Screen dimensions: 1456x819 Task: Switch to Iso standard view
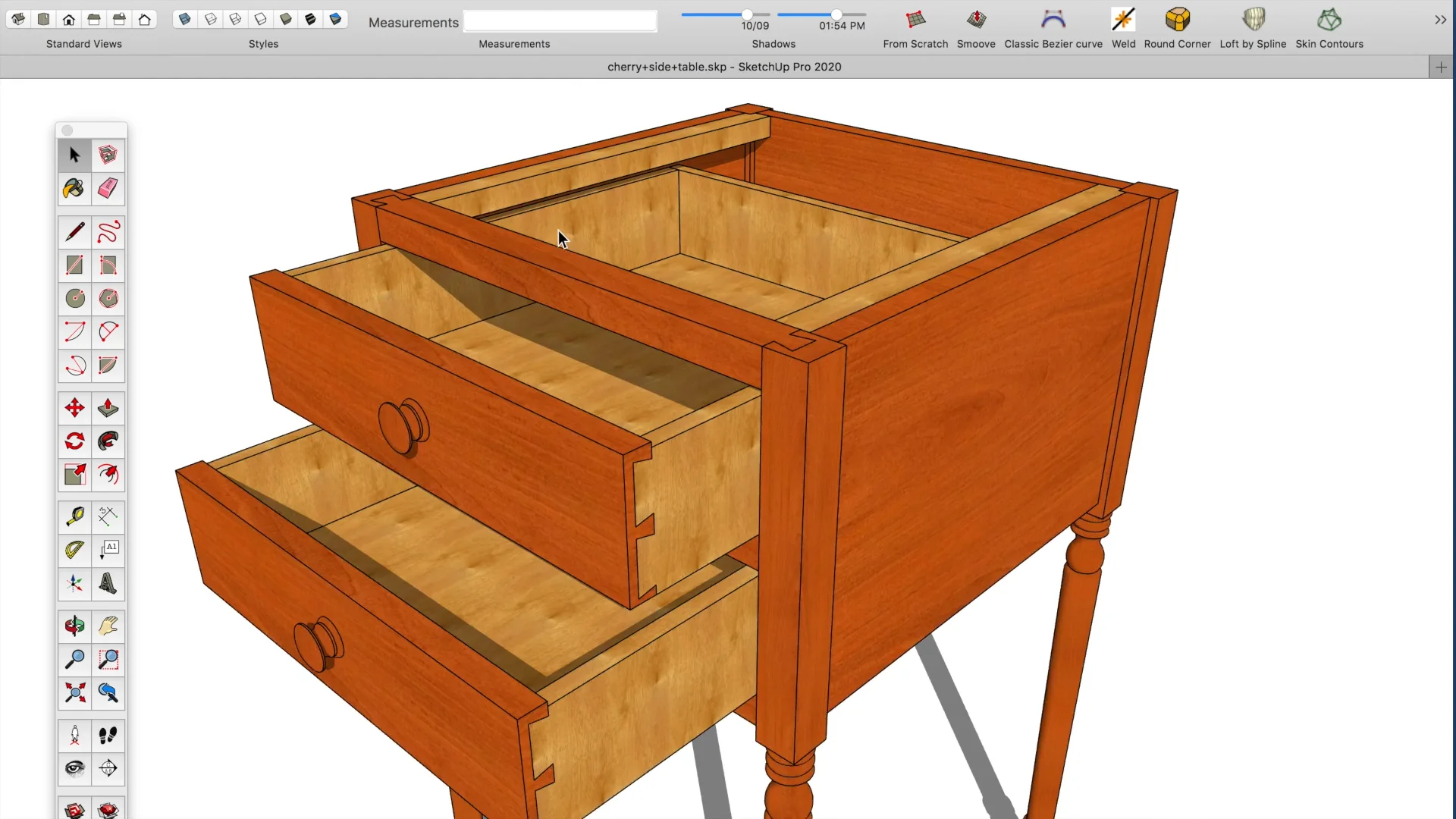click(18, 19)
